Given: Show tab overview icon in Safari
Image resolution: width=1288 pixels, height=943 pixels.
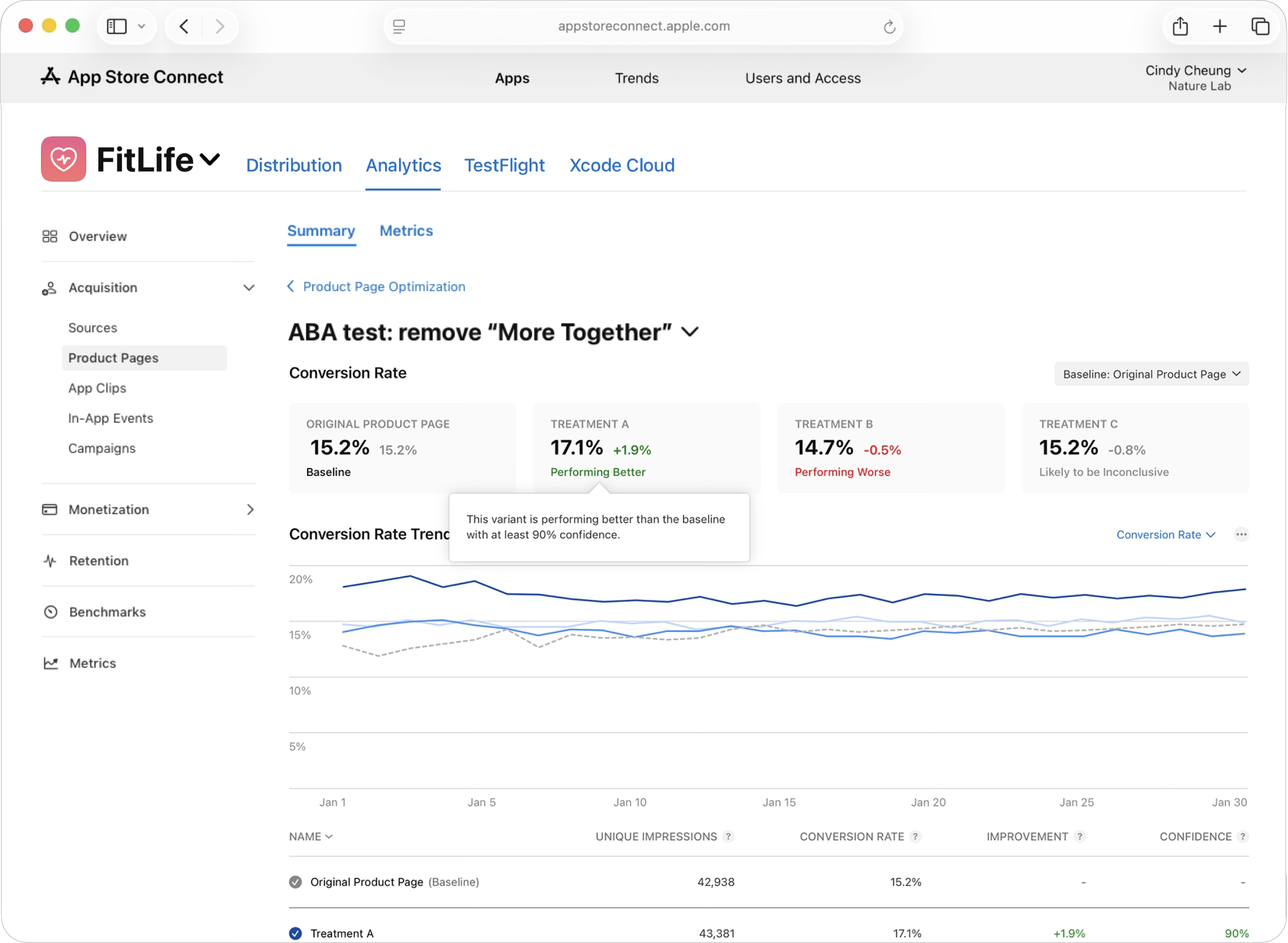Looking at the screenshot, I should [x=1260, y=26].
